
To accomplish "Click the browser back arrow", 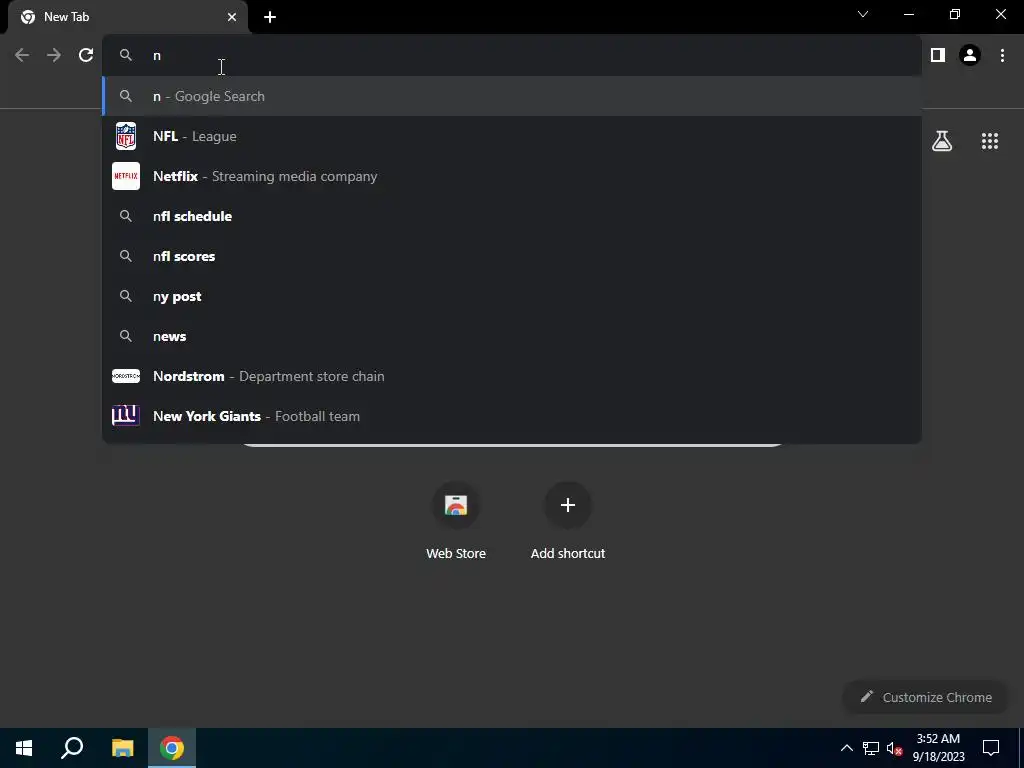I will point(22,56).
